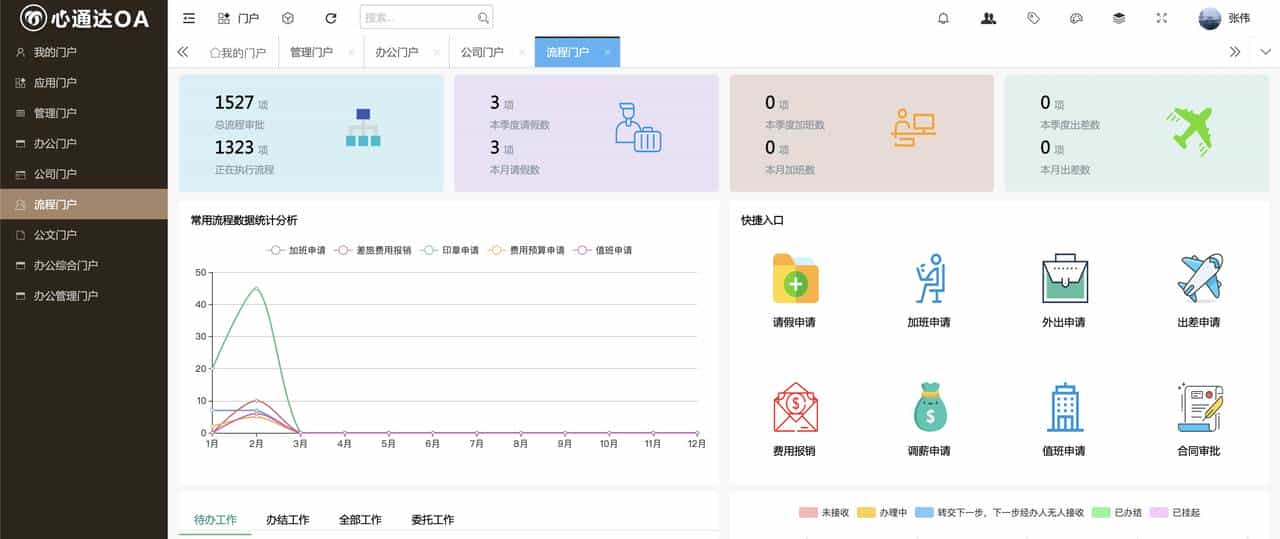
Task: Open user profile 张伟
Action: [1224, 18]
